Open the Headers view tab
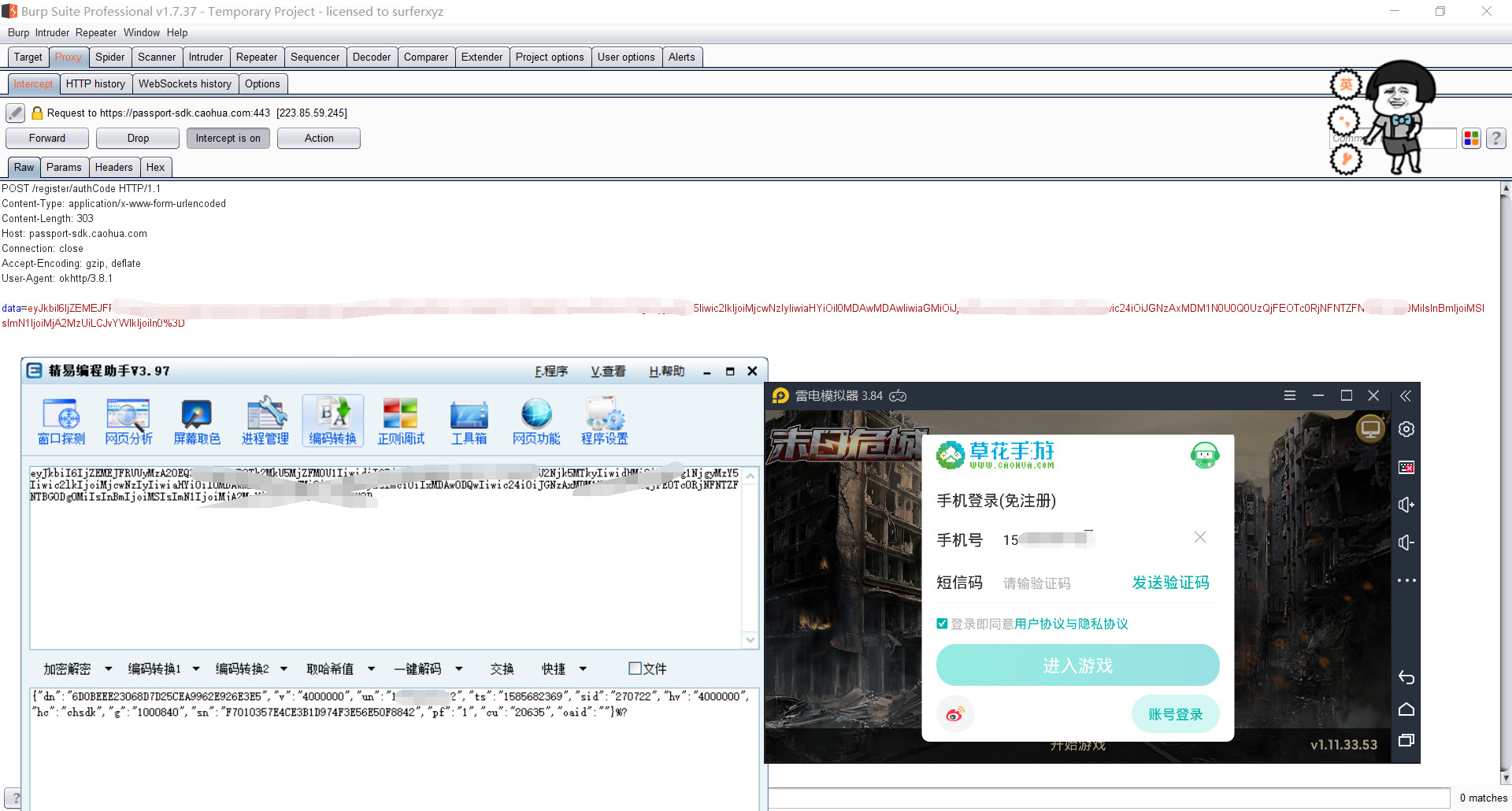 114,168
